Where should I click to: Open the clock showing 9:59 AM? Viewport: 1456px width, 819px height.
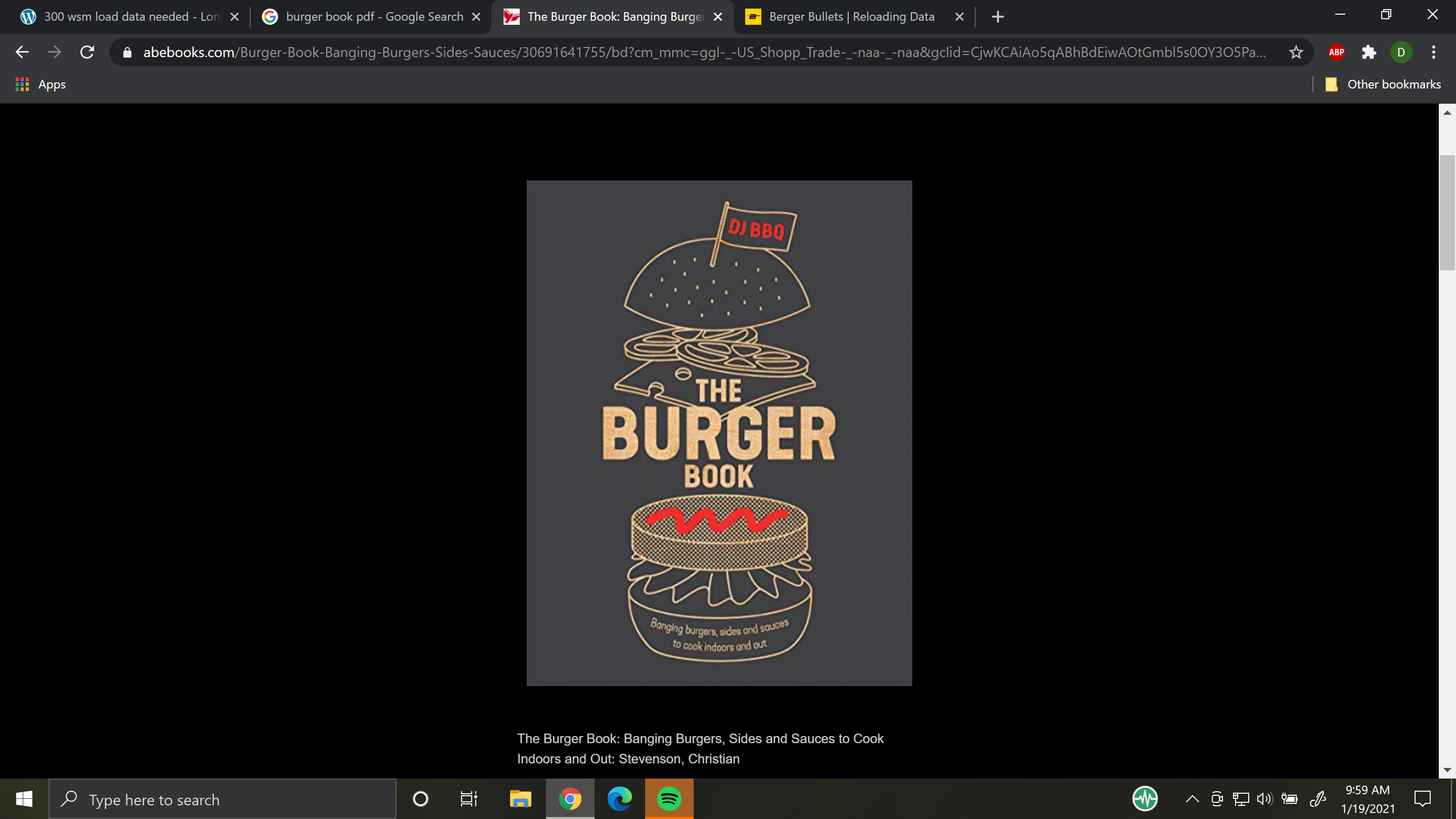[x=1368, y=799]
